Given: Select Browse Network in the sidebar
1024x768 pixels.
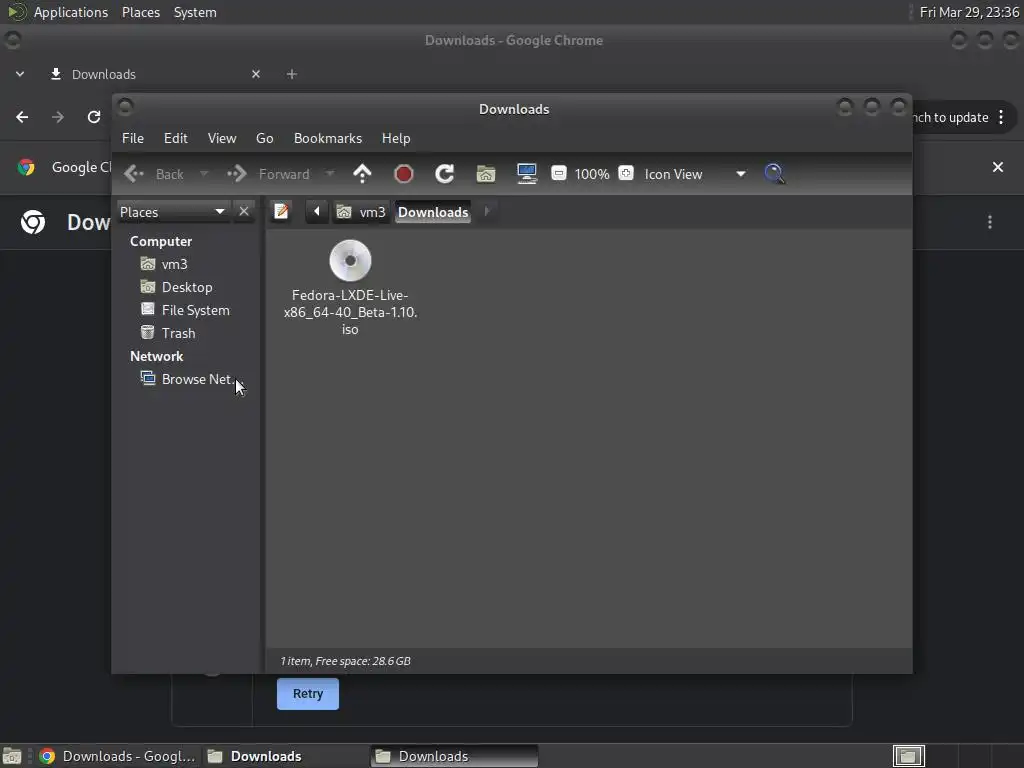Looking at the screenshot, I should point(197,379).
